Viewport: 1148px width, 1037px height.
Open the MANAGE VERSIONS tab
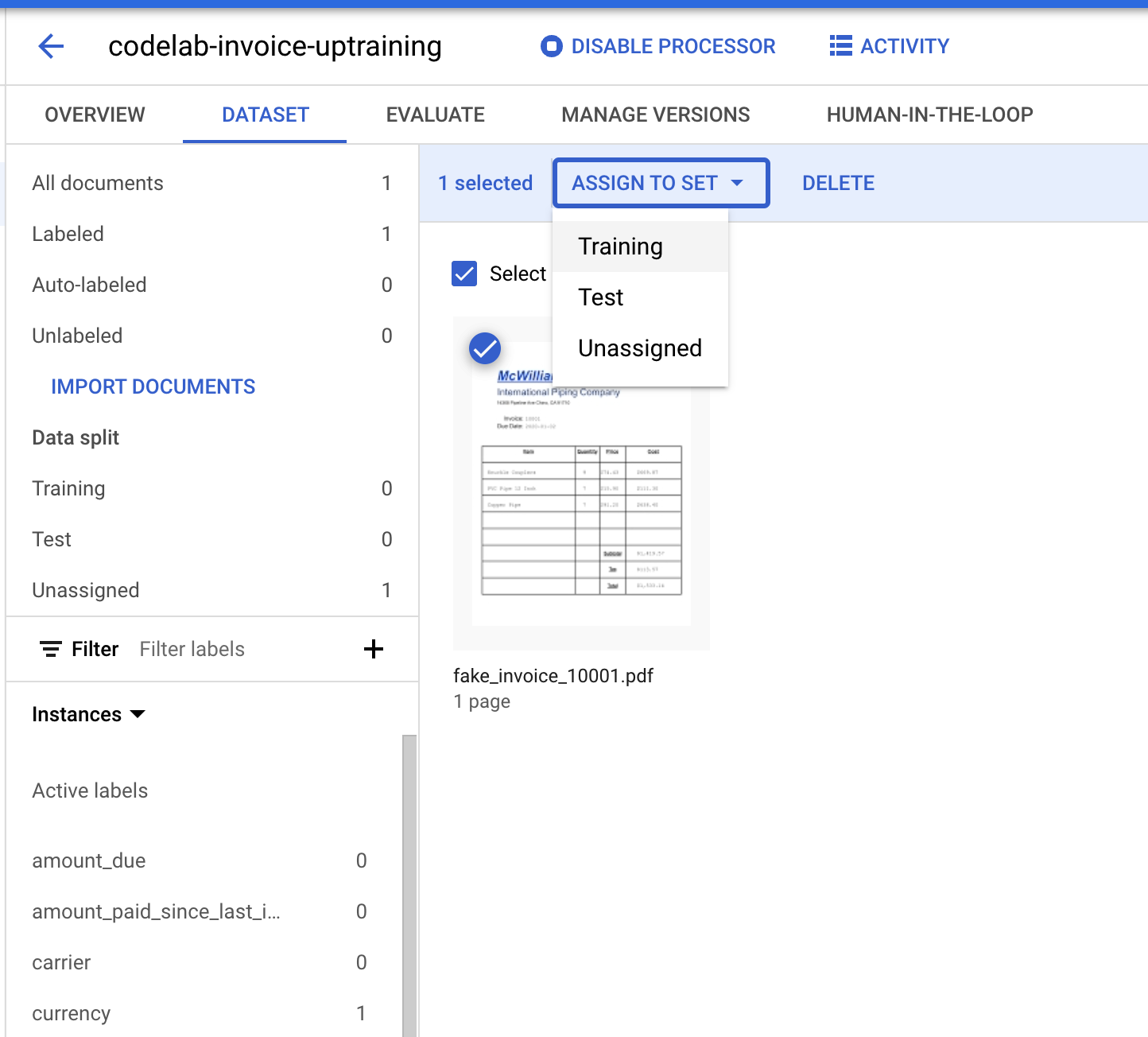point(655,115)
